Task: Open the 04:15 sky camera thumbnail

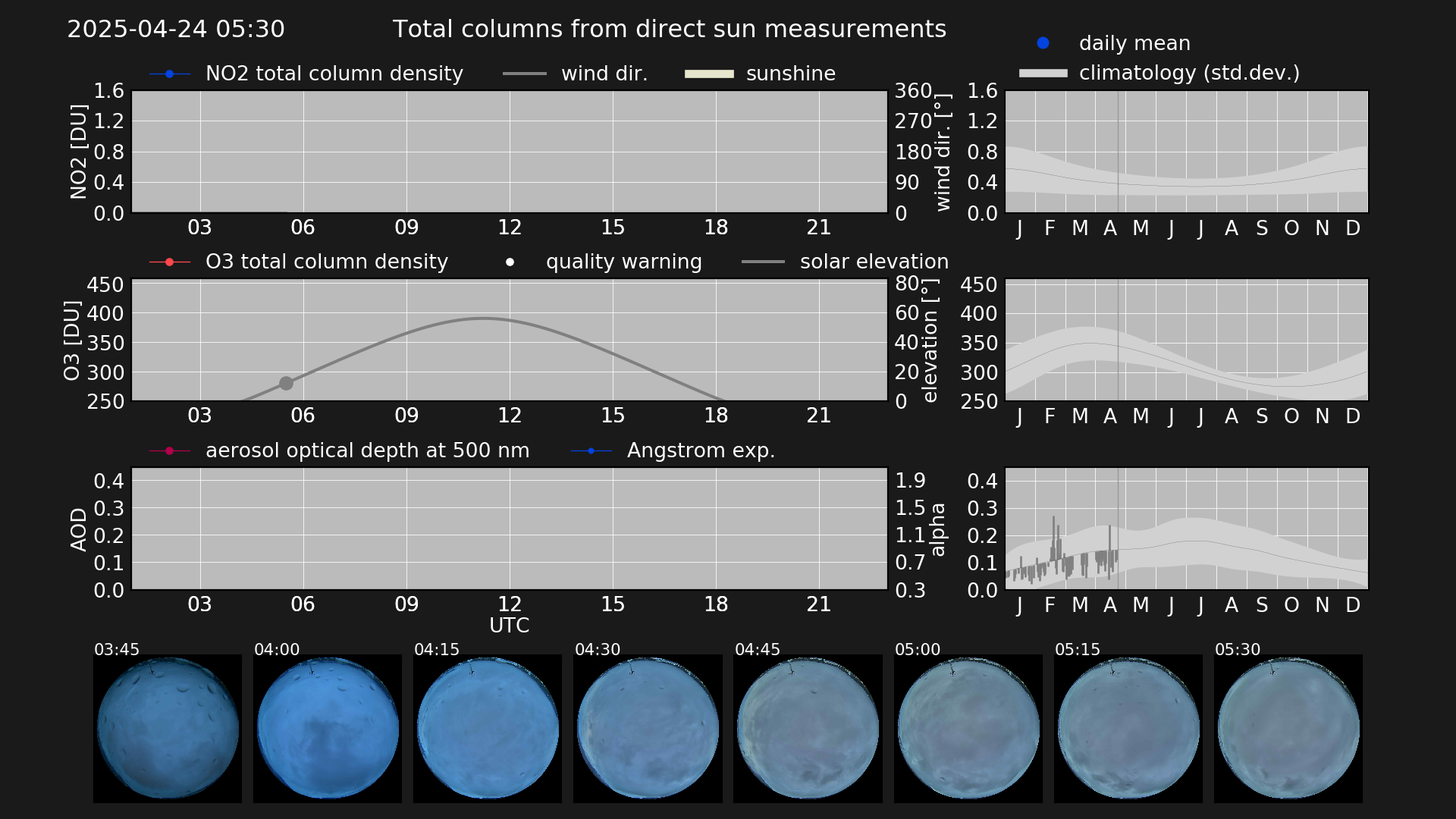Action: pos(488,728)
